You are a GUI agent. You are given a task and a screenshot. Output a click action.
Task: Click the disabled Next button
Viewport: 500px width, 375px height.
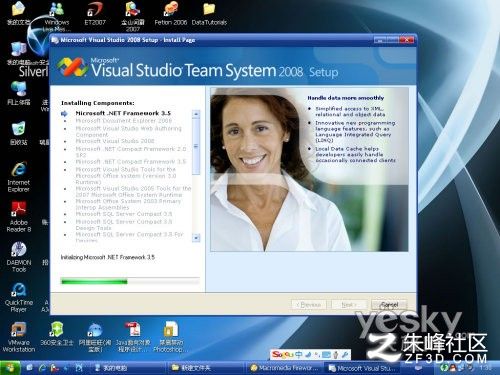(x=349, y=305)
